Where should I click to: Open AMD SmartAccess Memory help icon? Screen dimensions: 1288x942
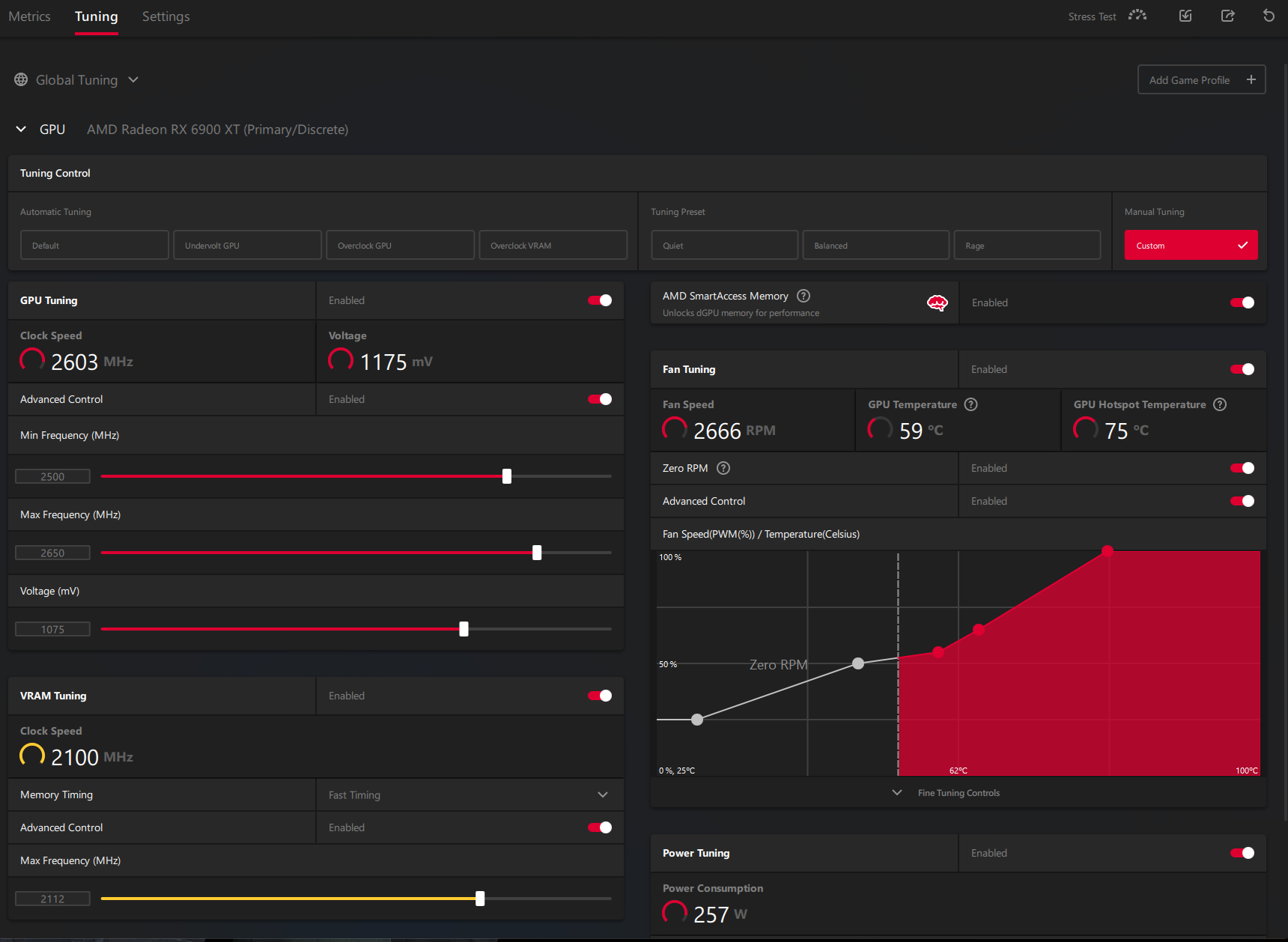point(804,296)
